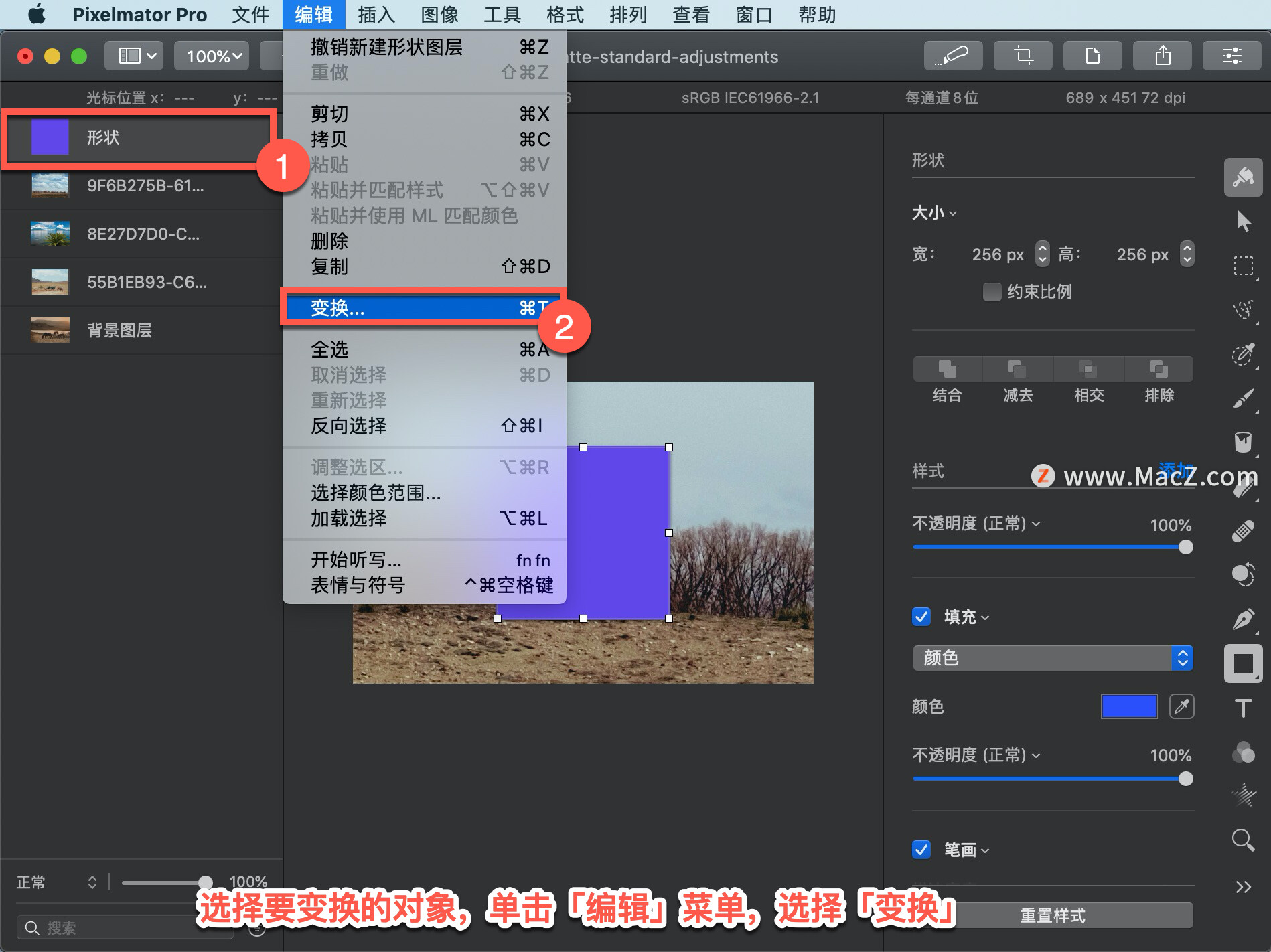
Task: Select the Style tool at top of tools sidebar
Action: (x=1243, y=177)
